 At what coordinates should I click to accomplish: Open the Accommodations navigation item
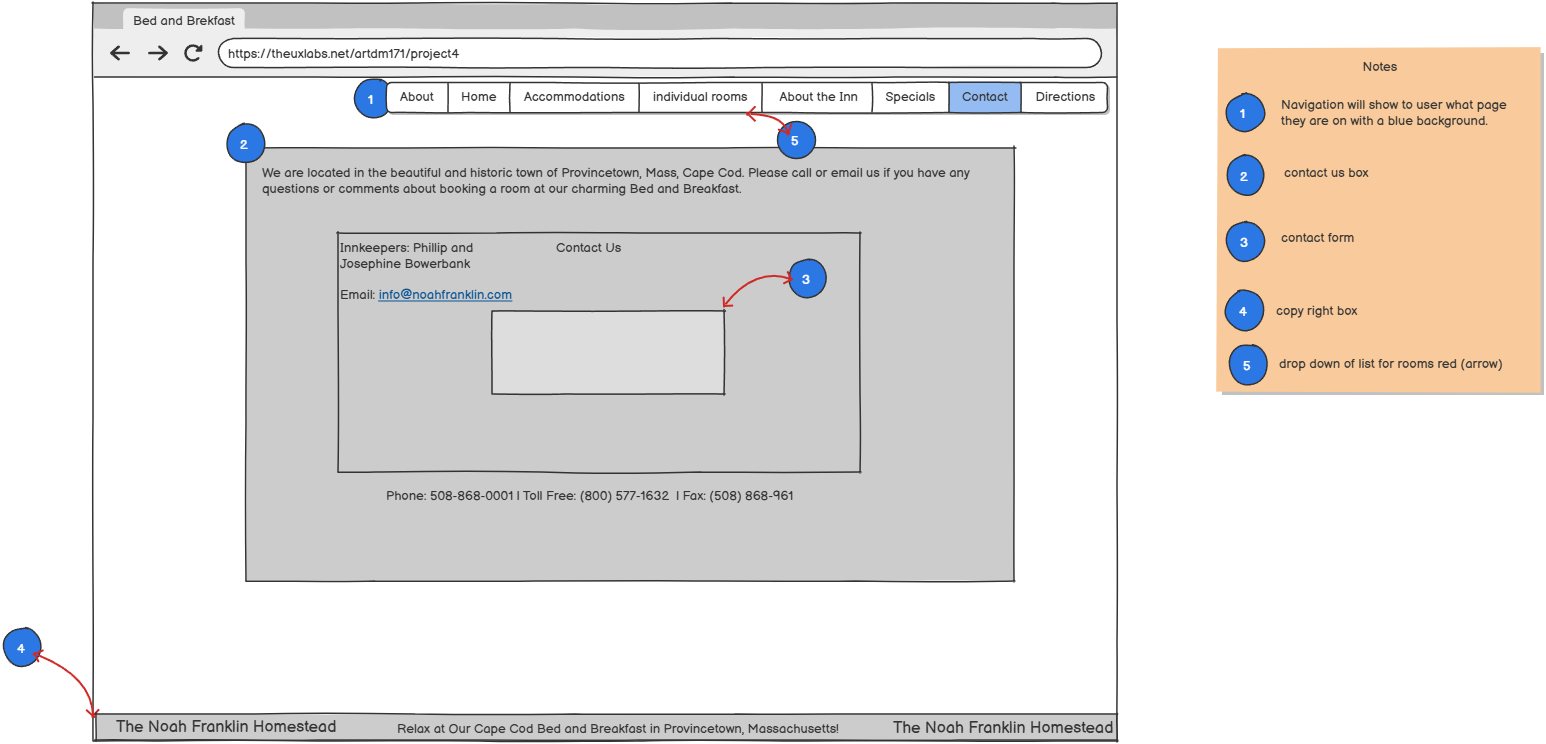(x=574, y=97)
